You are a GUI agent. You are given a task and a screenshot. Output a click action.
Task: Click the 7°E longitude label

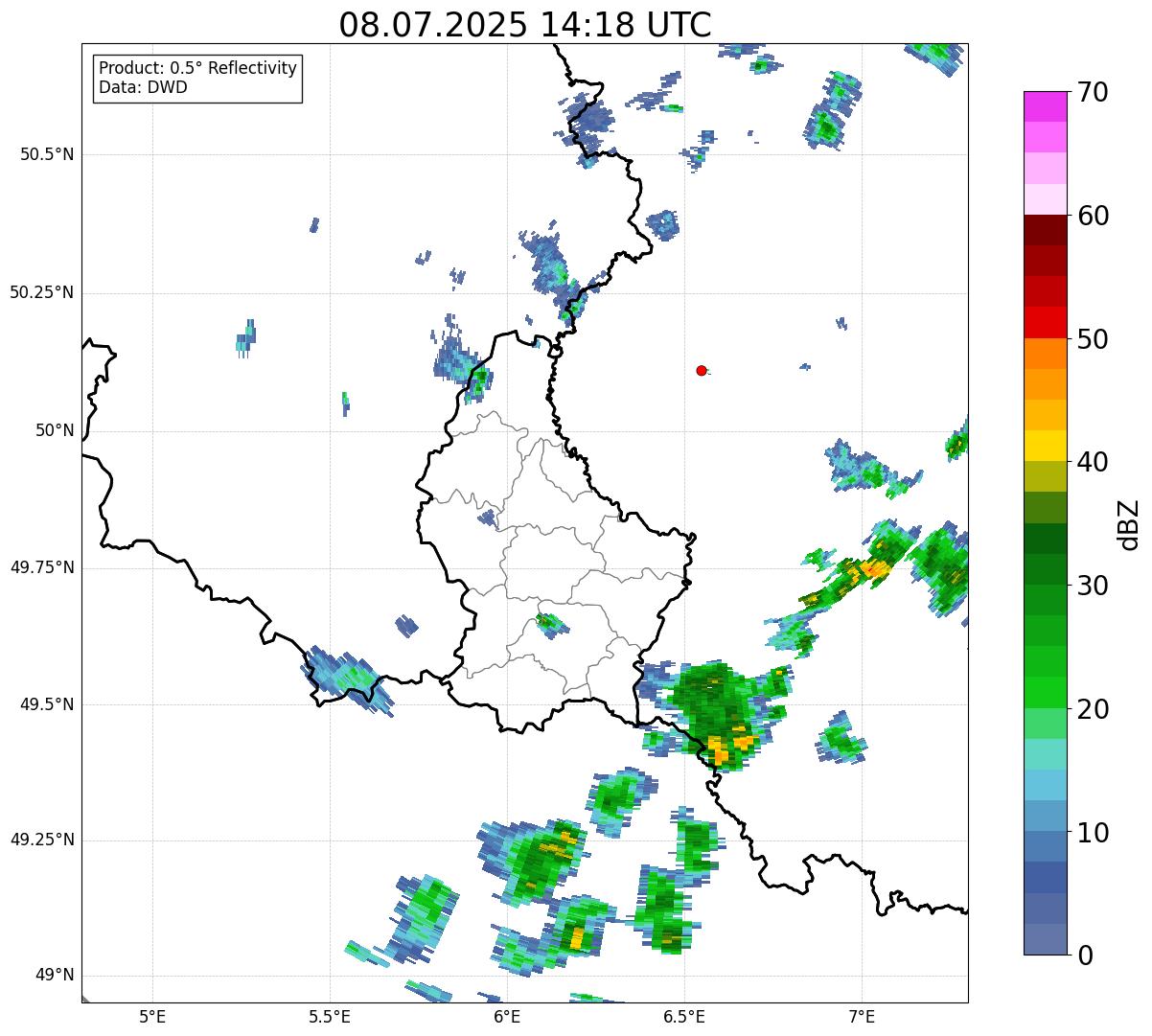tap(862, 1016)
